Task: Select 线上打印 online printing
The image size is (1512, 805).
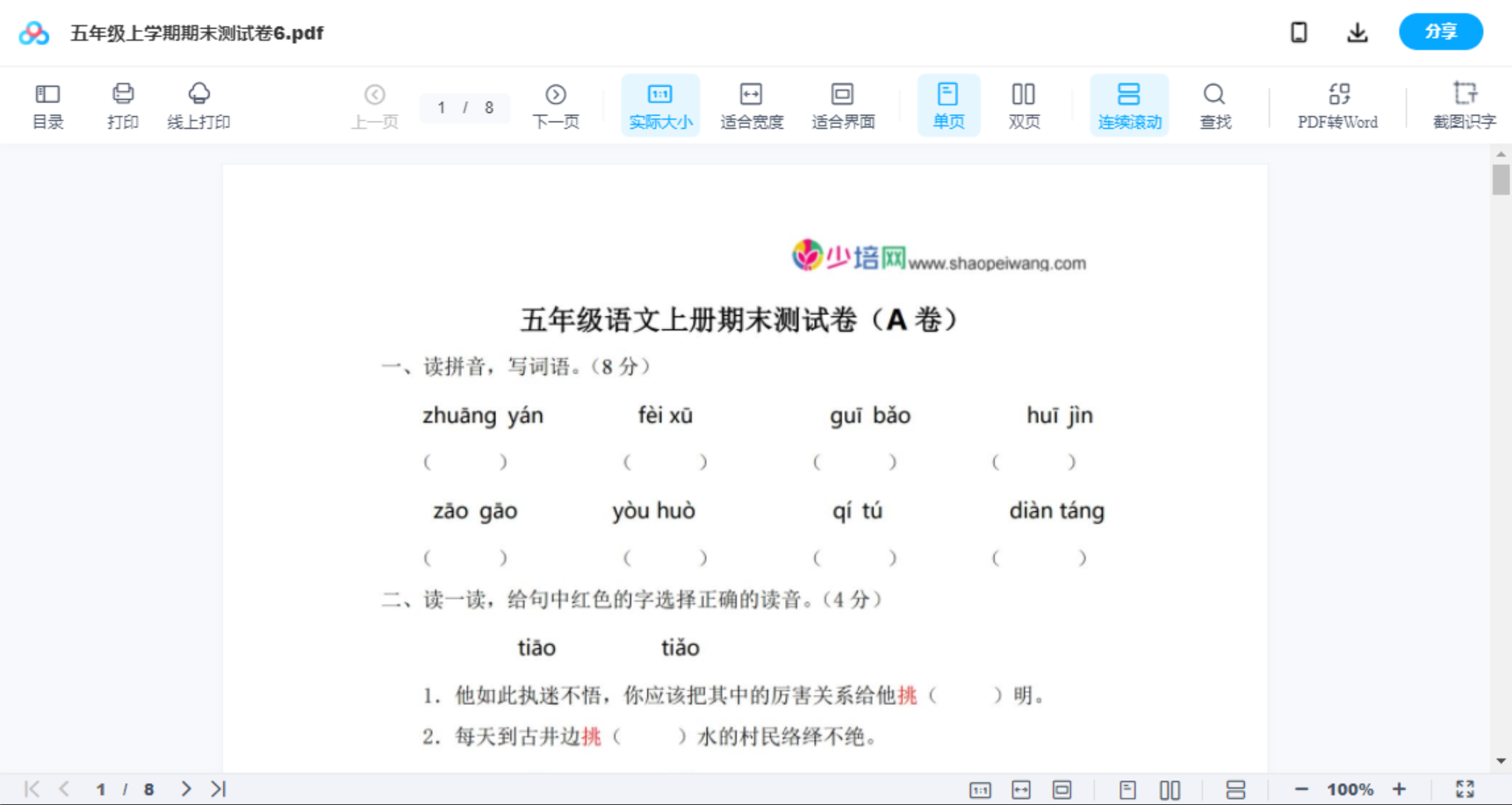Action: pyautogui.click(x=199, y=104)
